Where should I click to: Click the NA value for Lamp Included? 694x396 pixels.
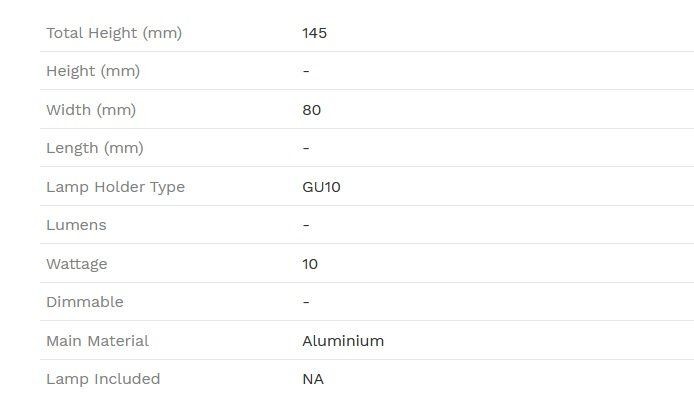[x=313, y=379]
